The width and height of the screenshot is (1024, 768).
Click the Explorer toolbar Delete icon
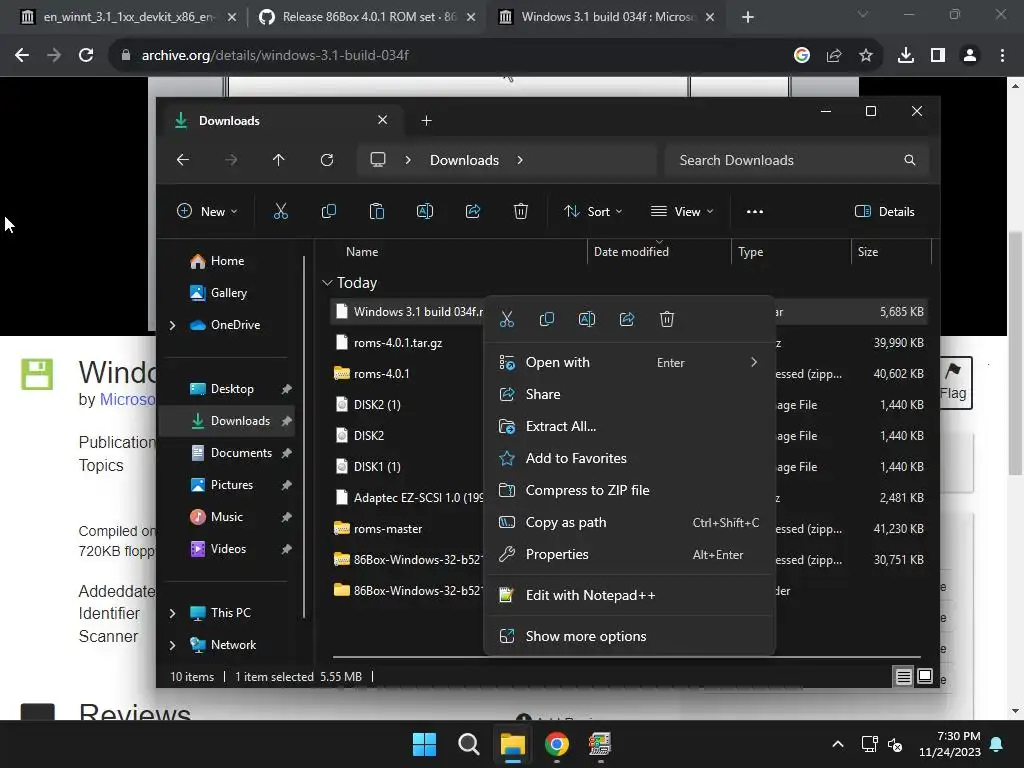520,212
